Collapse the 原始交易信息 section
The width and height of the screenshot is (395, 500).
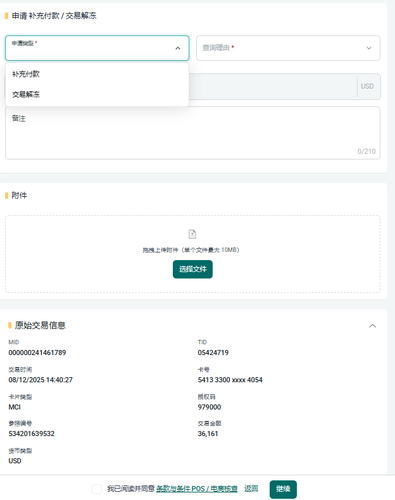pyautogui.click(x=372, y=326)
